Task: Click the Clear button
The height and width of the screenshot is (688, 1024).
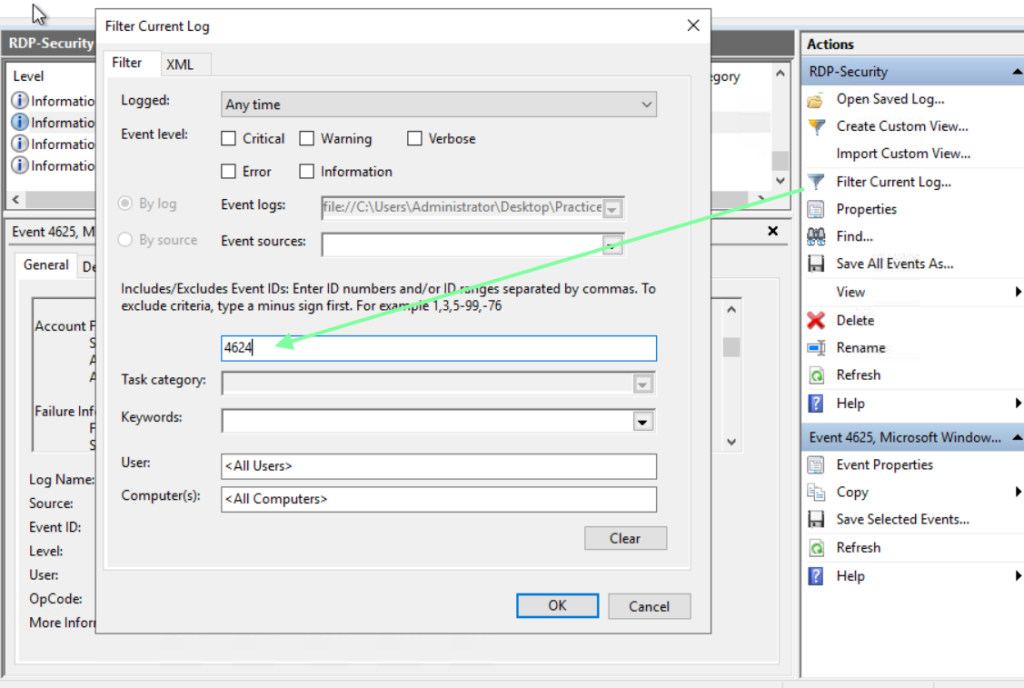Action: pyautogui.click(x=625, y=539)
